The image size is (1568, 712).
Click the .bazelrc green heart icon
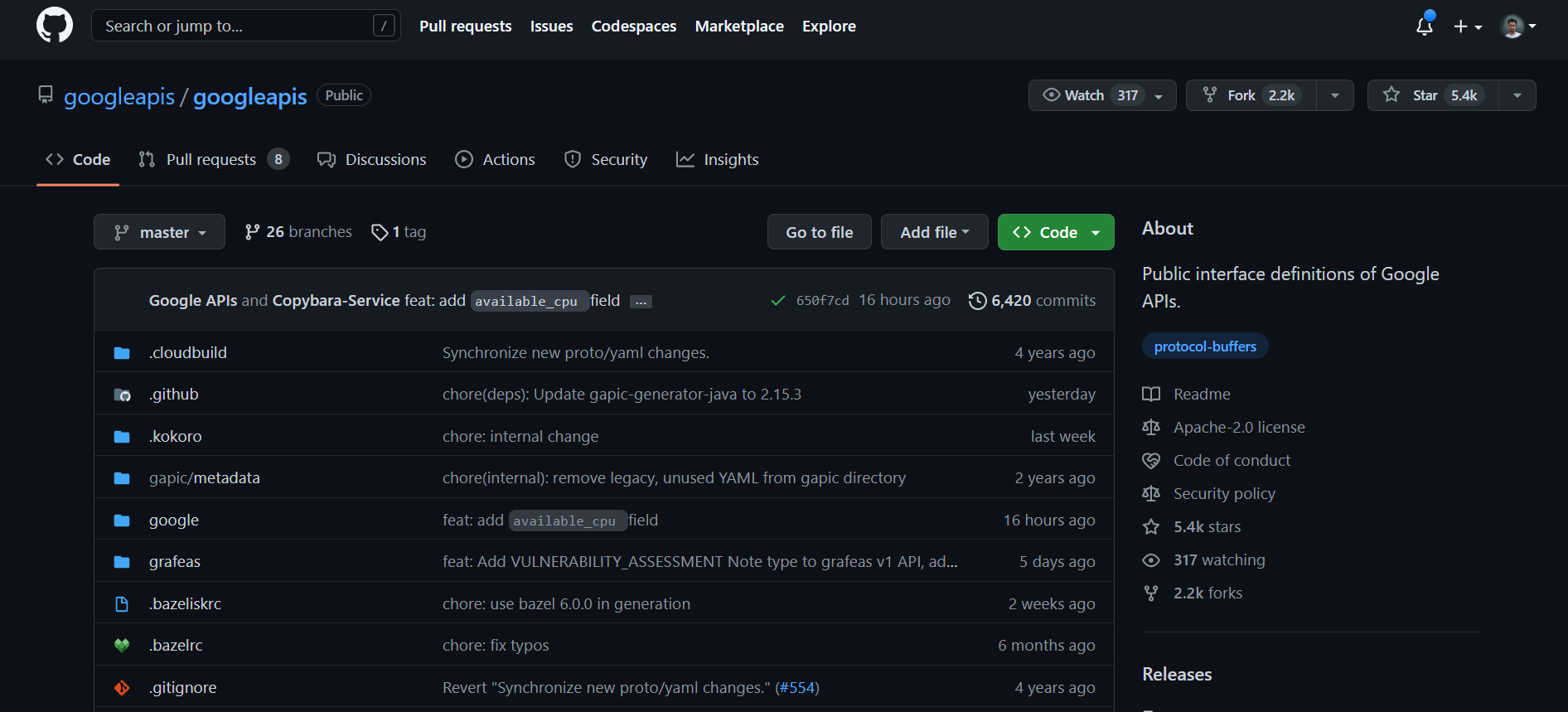coord(122,646)
